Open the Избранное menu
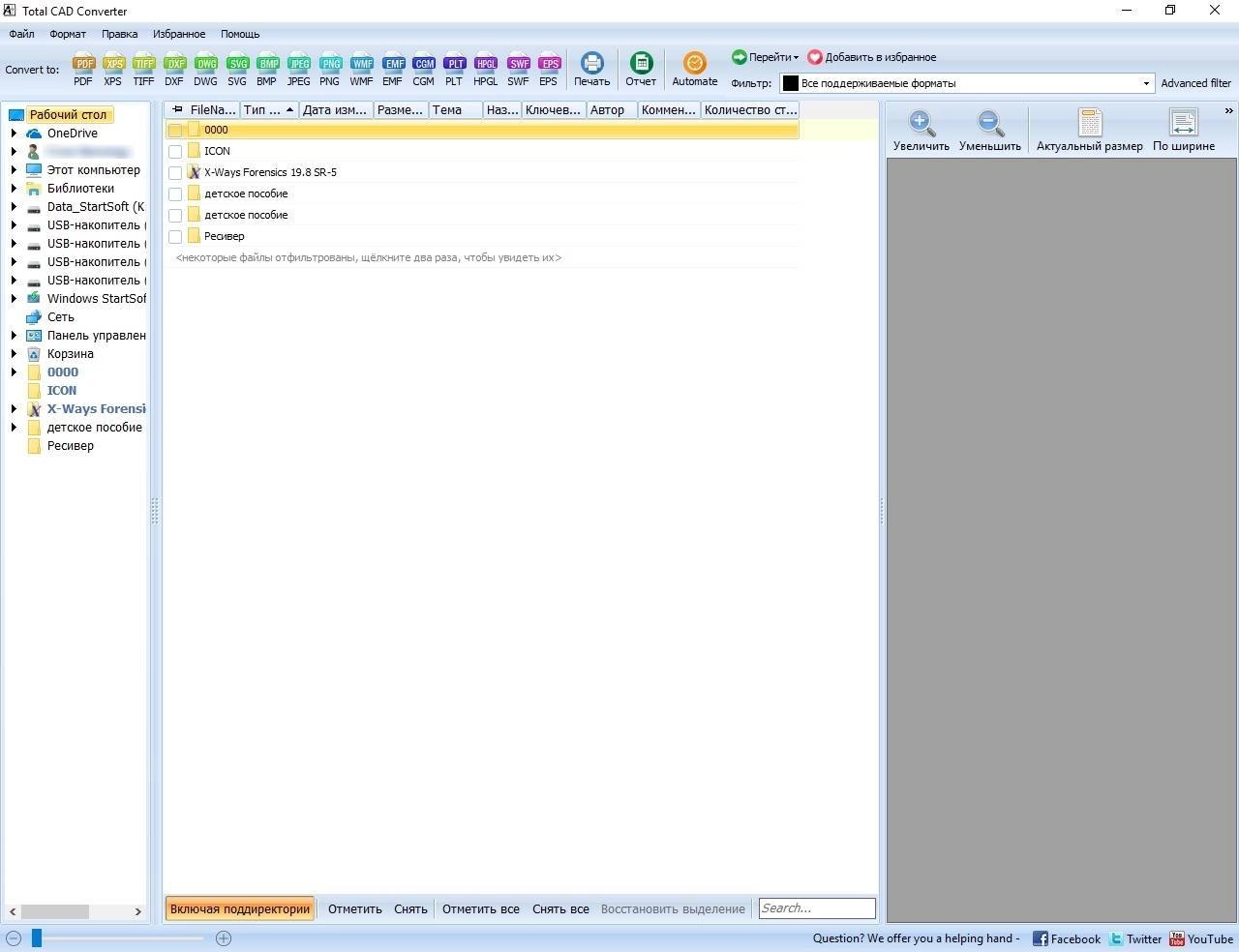This screenshot has width=1239, height=952. 179,34
